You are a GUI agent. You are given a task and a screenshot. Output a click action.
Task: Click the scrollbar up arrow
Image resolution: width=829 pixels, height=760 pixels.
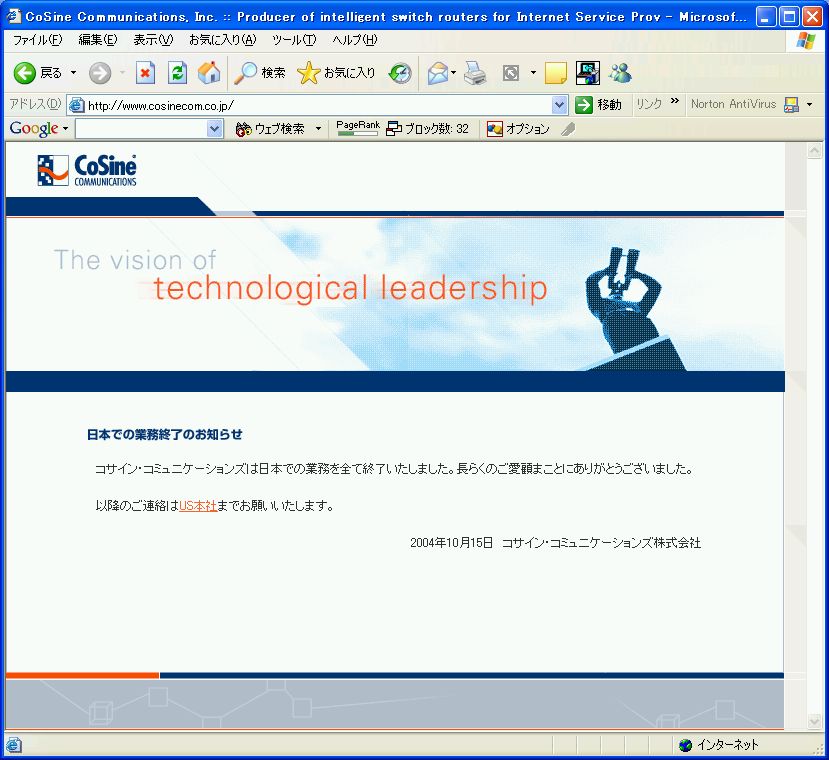point(814,151)
